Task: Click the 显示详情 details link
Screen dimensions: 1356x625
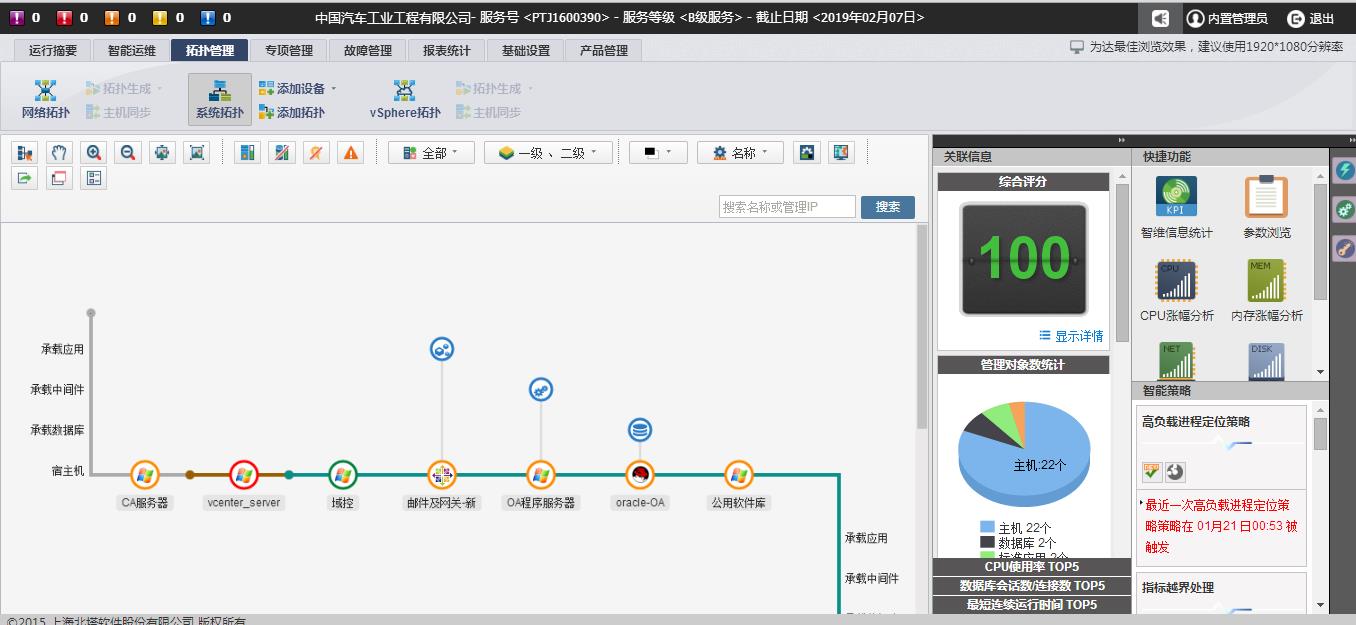Action: (x=1075, y=336)
